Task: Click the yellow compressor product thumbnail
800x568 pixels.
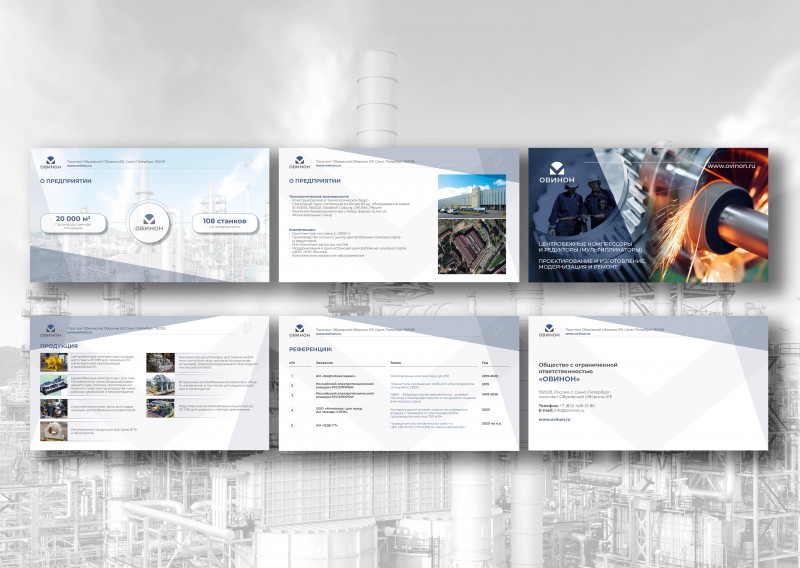Action: click(x=54, y=362)
